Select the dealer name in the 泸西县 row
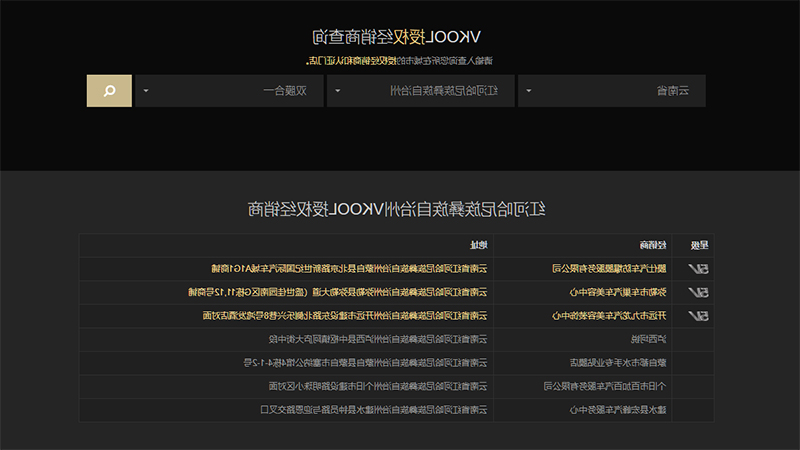Image resolution: width=800 pixels, height=450 pixels. (x=648, y=339)
